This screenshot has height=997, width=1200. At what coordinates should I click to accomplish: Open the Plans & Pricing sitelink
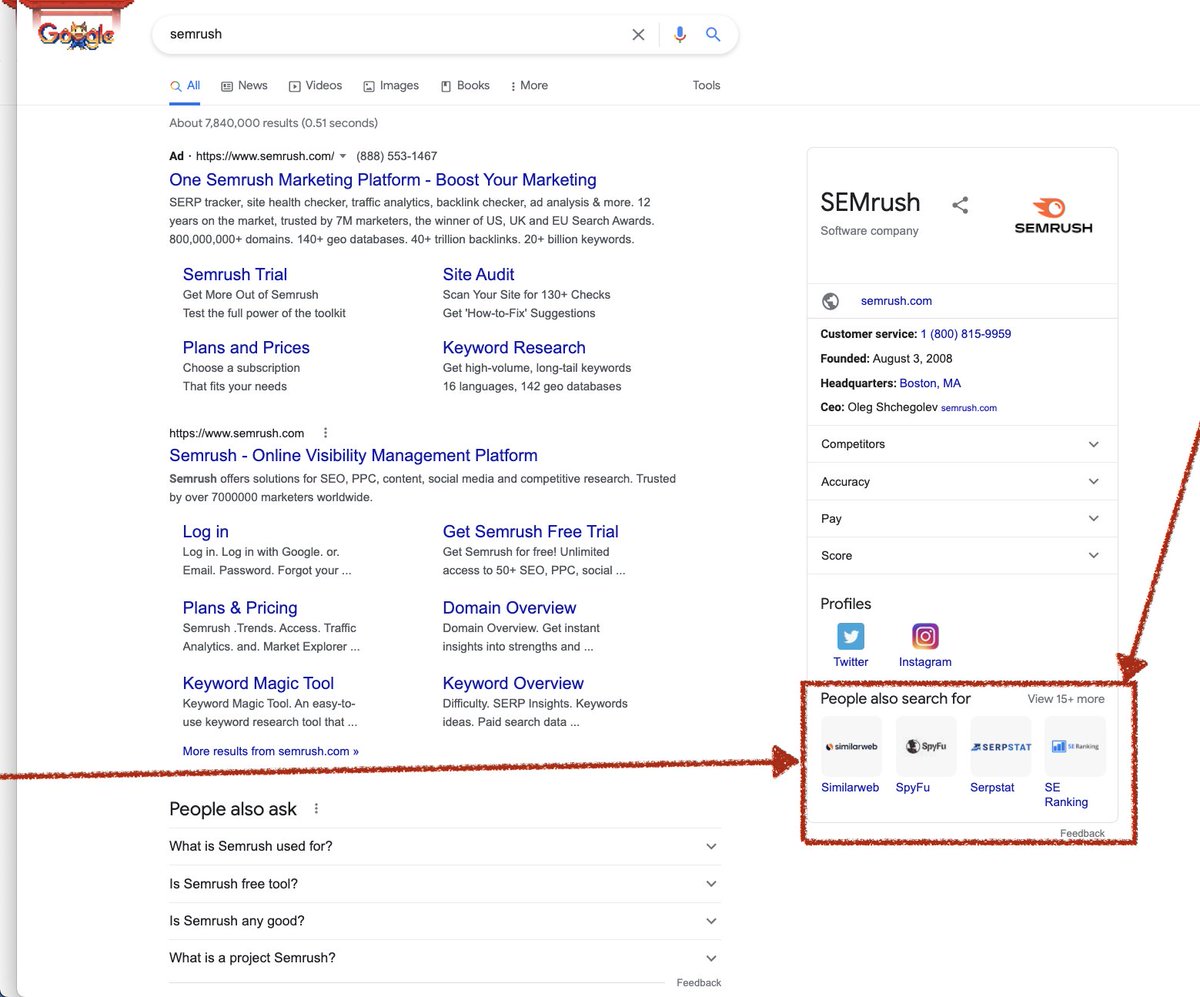tap(240, 607)
